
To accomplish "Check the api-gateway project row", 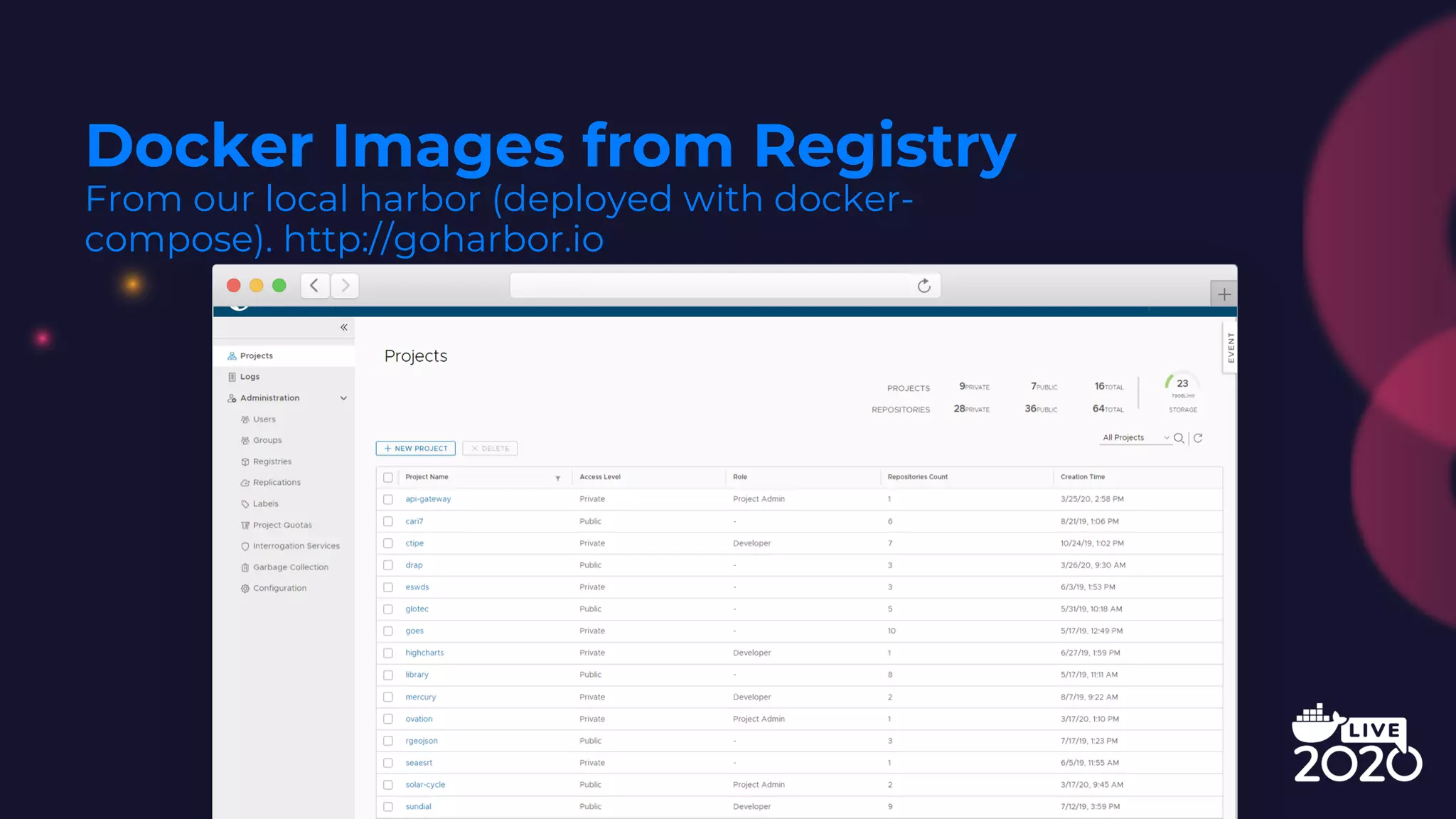I will (x=388, y=500).
